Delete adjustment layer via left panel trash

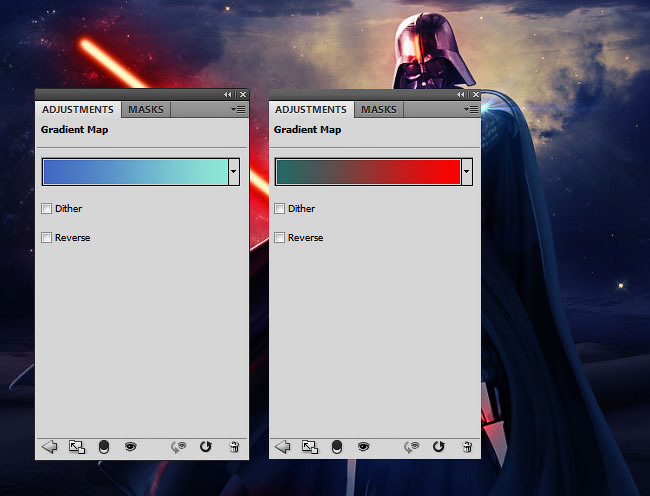pyautogui.click(x=234, y=447)
